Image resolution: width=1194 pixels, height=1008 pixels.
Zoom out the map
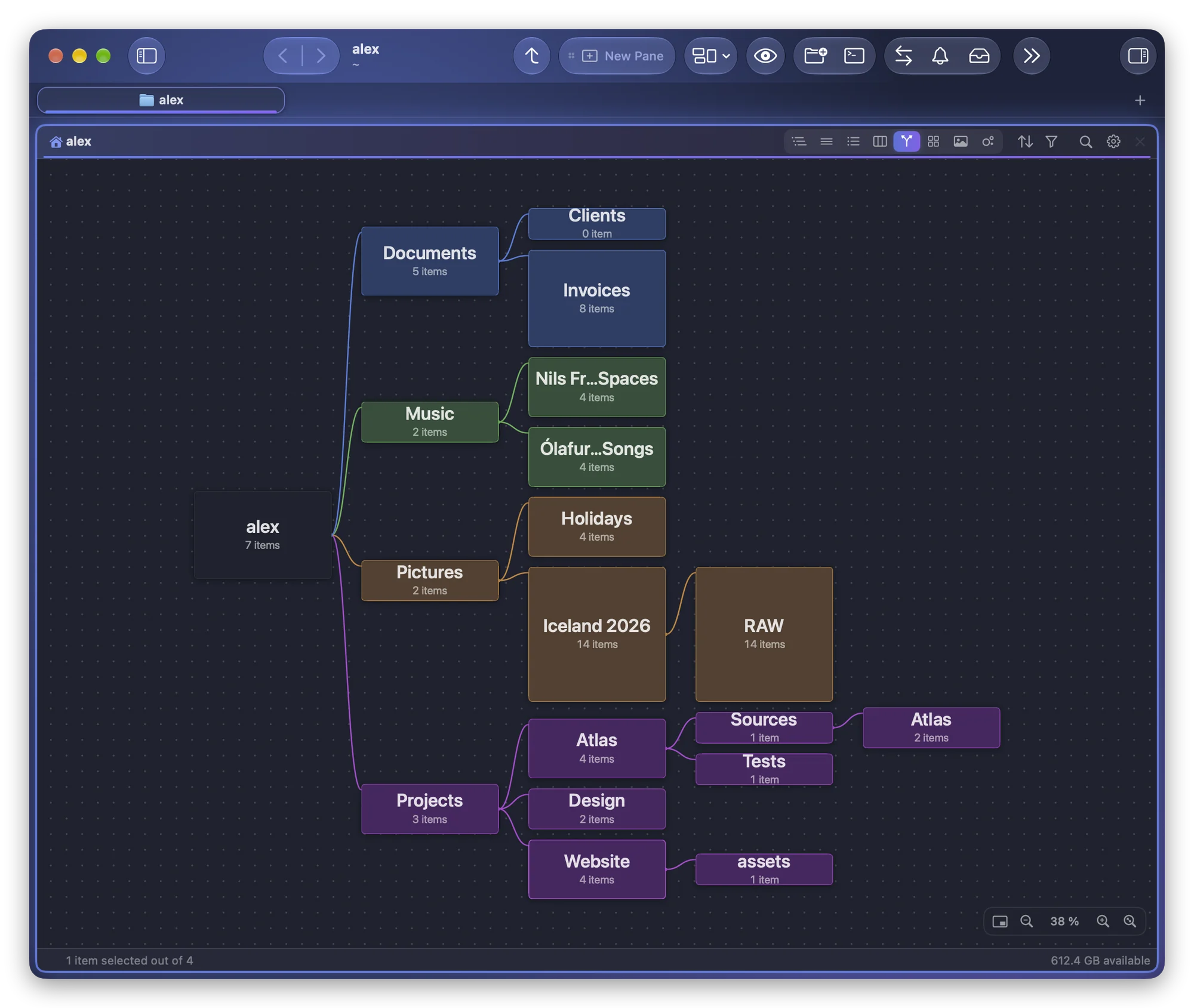(1026, 921)
